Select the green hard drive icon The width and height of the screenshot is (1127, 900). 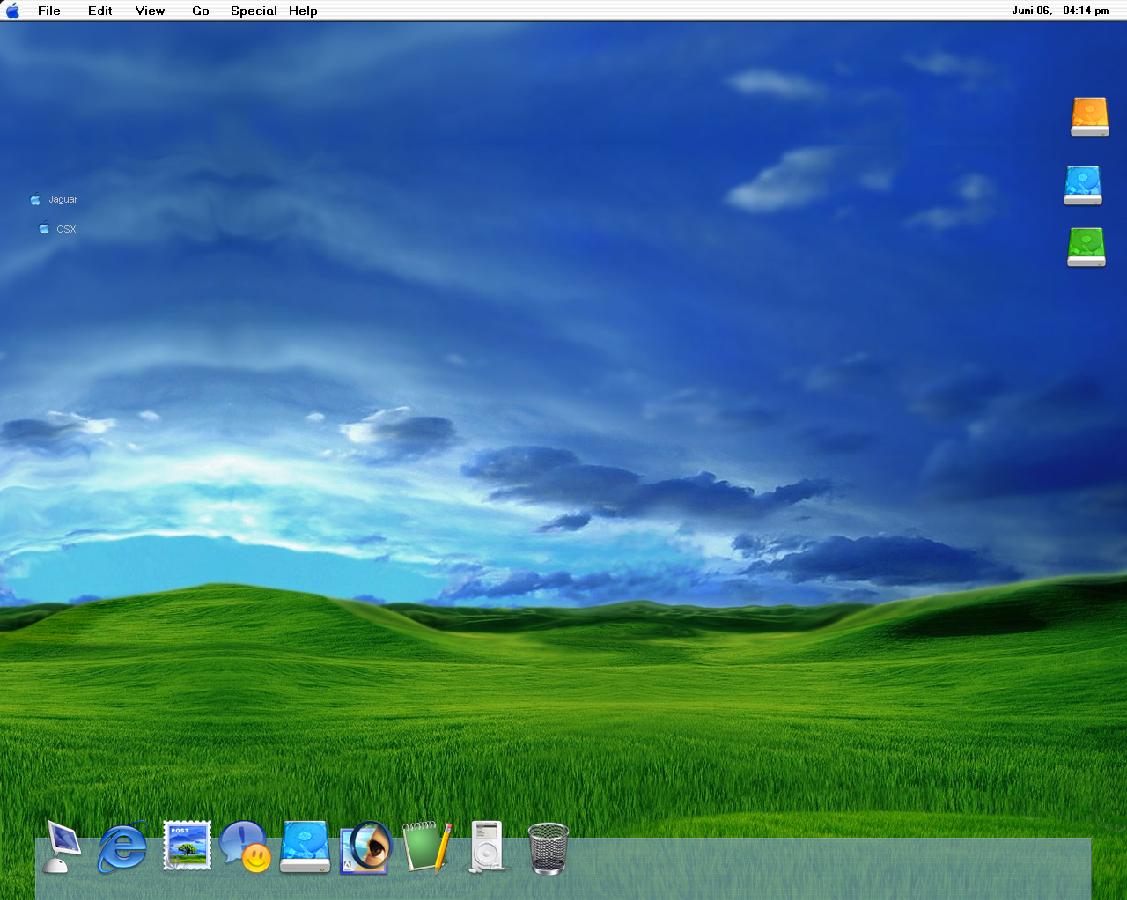(x=1086, y=247)
